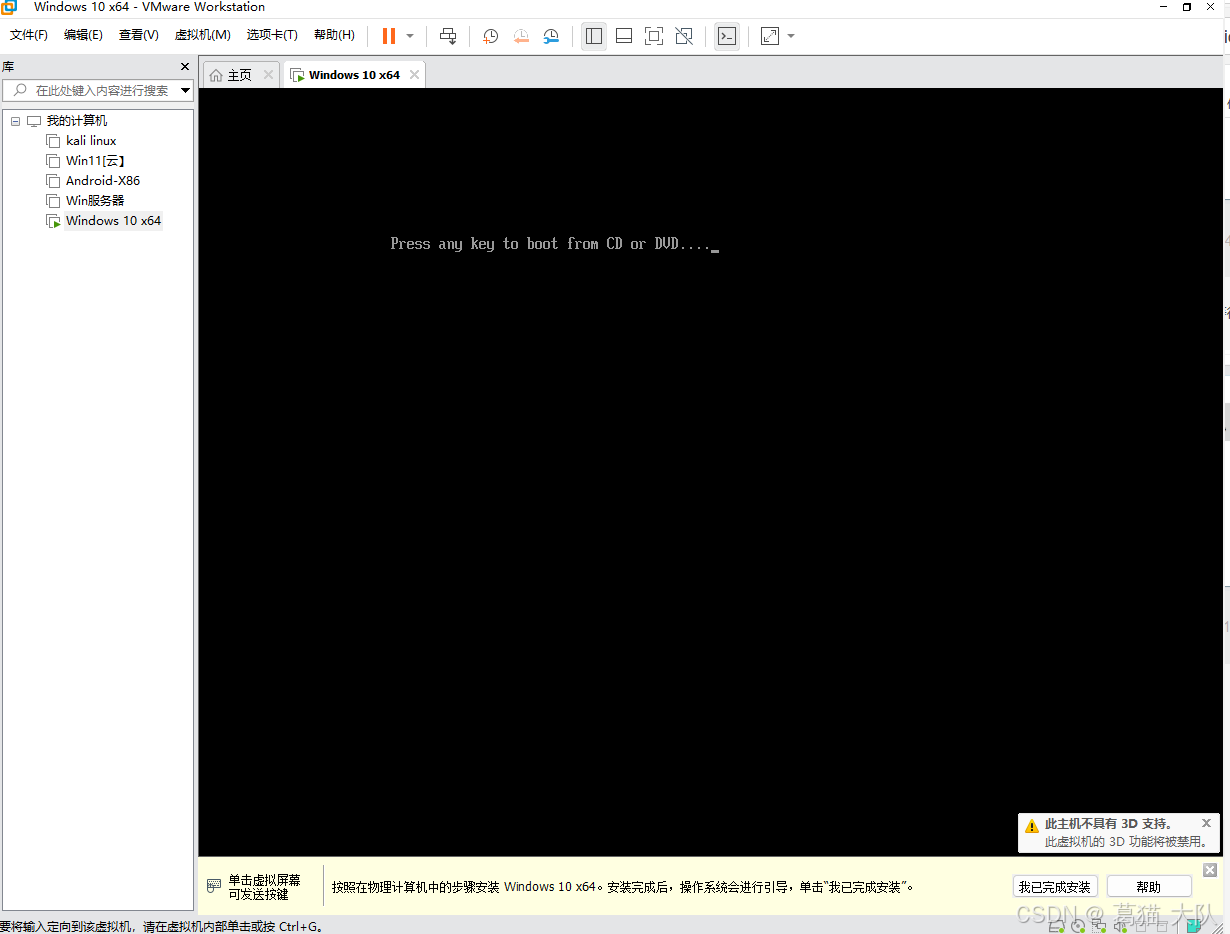The image size is (1230, 934).
Task: Click the VMware logo in title bar
Action: pyautogui.click(x=9, y=6)
